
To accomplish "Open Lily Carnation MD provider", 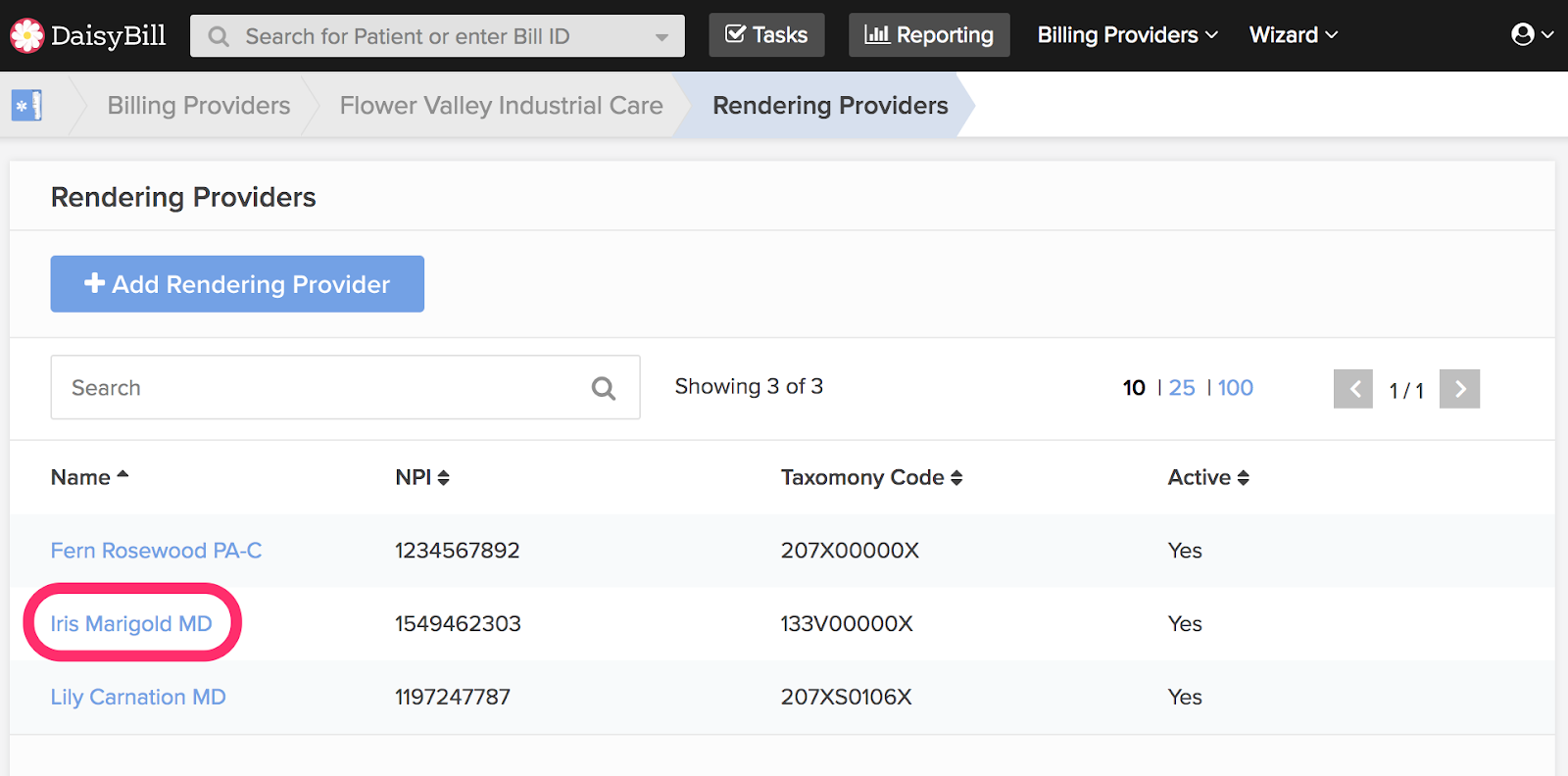I will (x=138, y=698).
